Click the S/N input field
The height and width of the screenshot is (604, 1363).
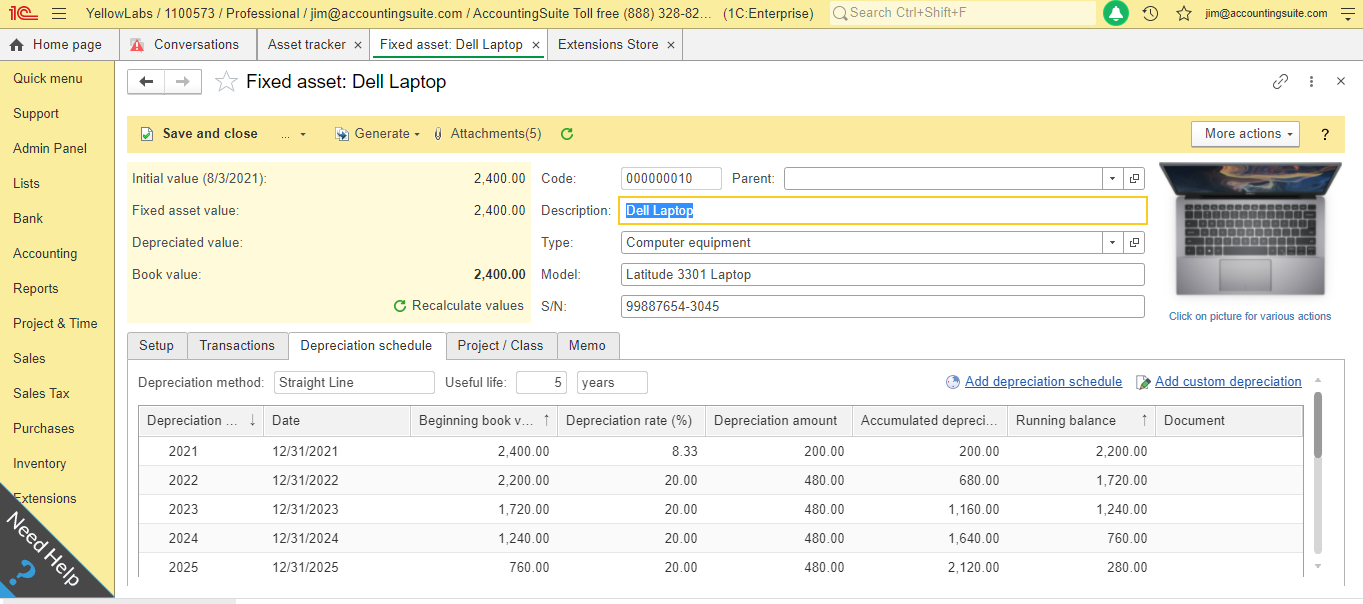pos(882,307)
